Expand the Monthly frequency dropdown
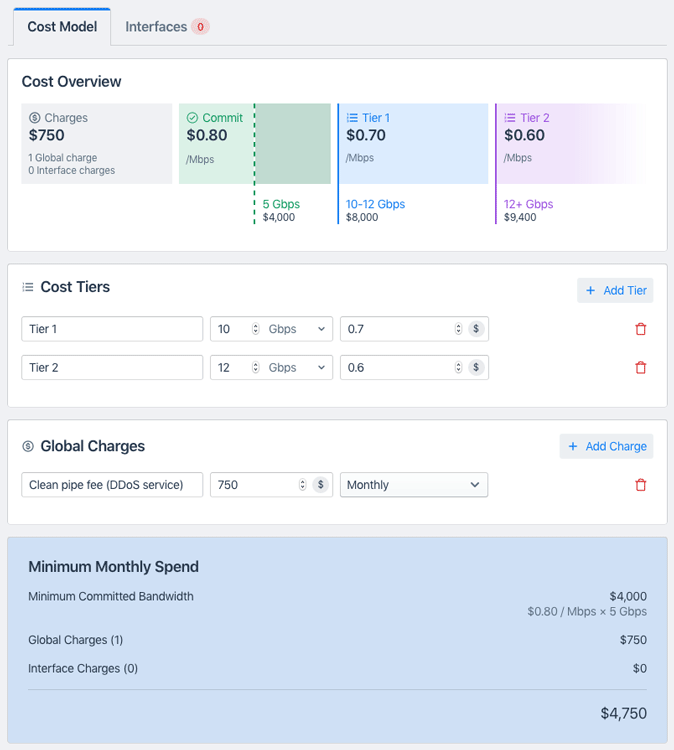 (x=413, y=485)
